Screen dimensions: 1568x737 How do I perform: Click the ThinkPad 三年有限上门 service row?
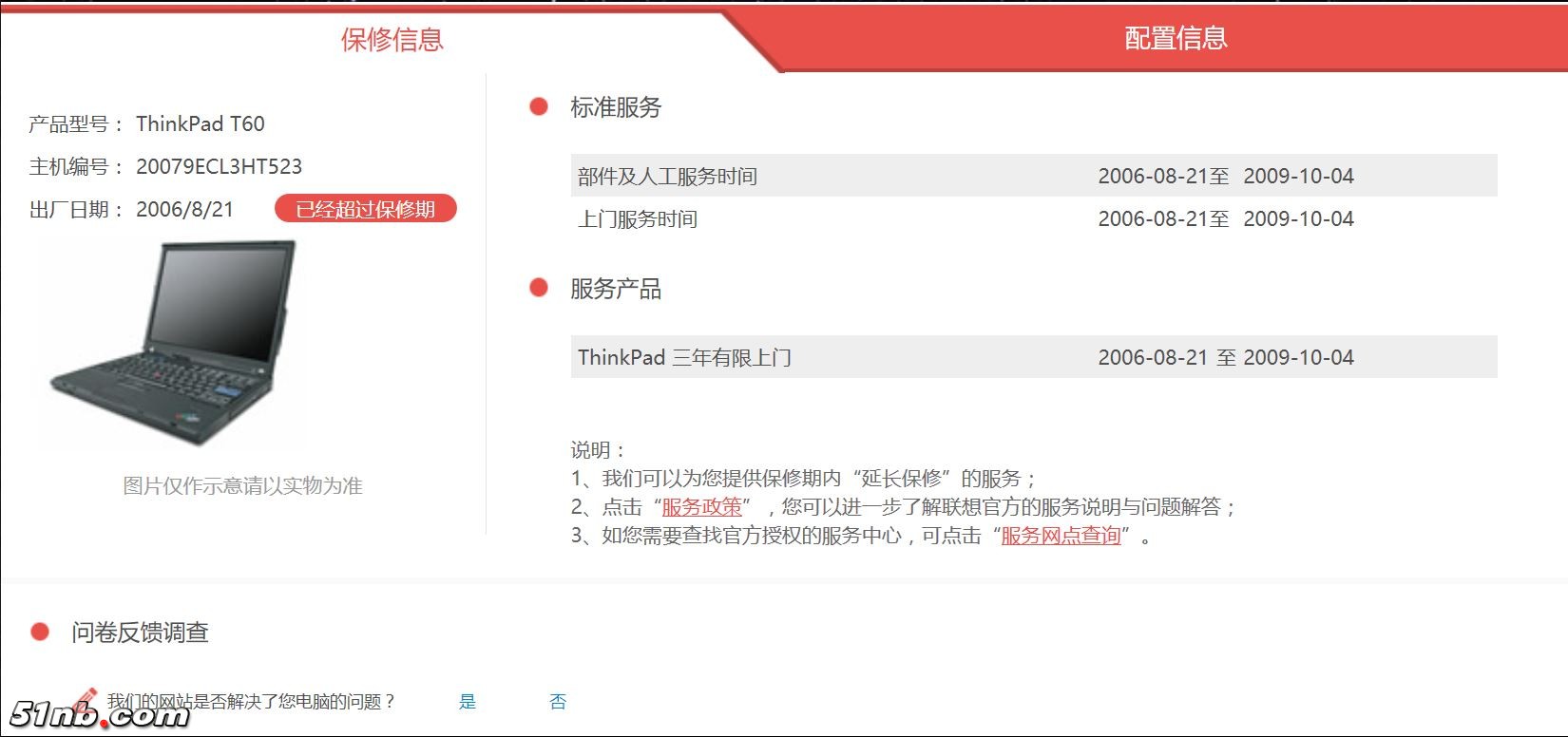(1034, 357)
